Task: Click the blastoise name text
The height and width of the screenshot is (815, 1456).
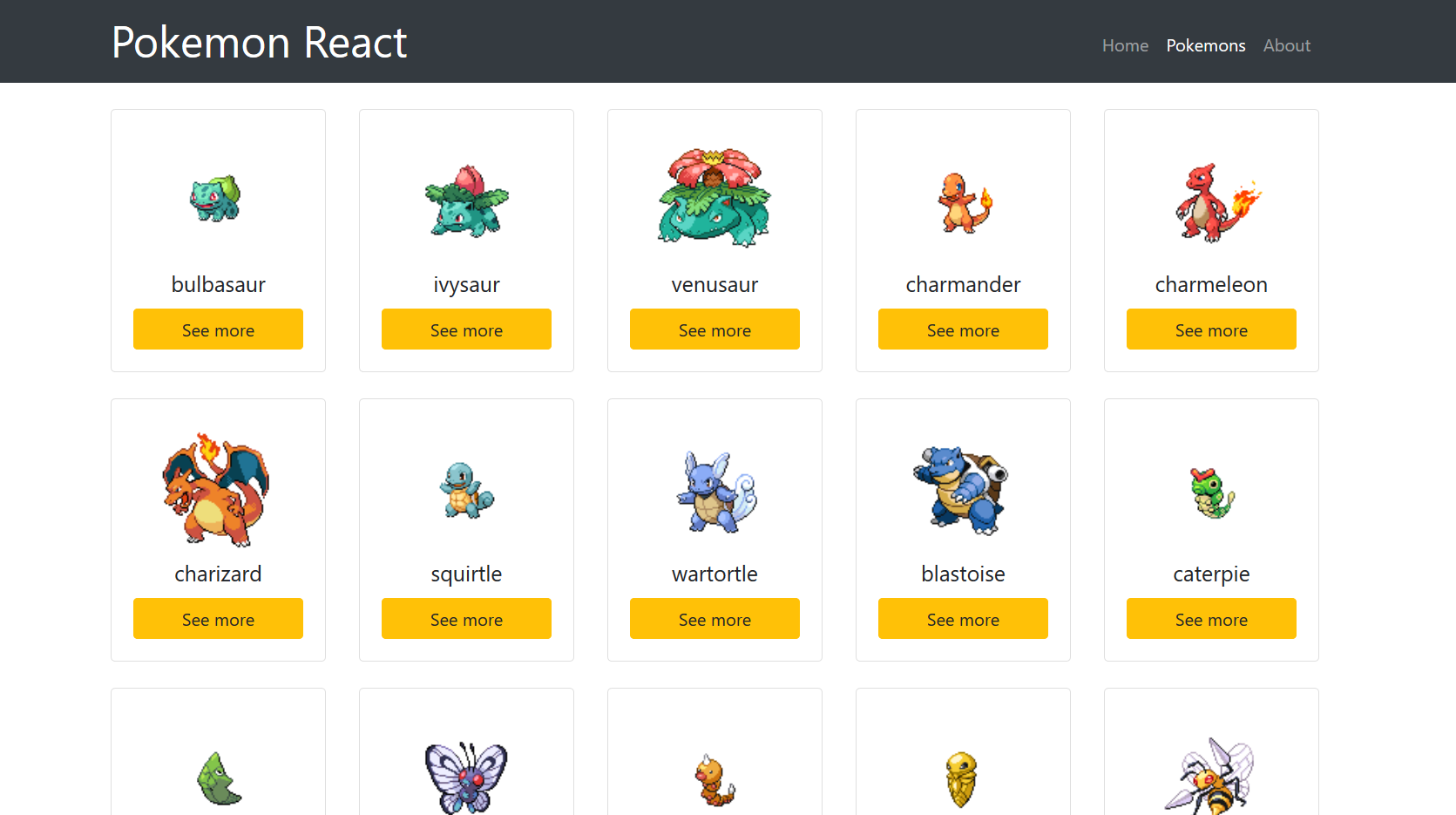Action: [963, 574]
